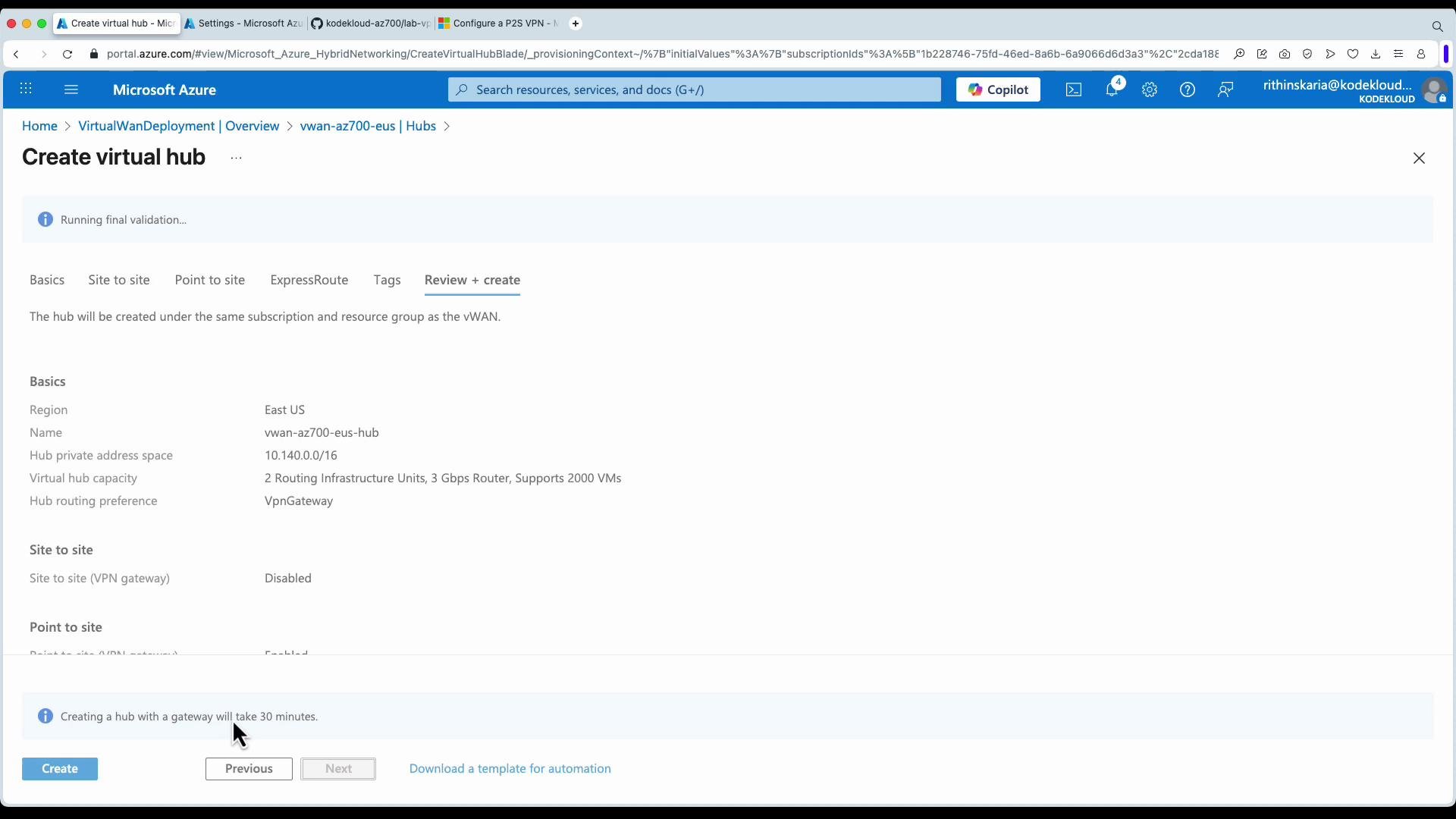
Task: Open the zoom icon in address bar
Action: click(1239, 54)
